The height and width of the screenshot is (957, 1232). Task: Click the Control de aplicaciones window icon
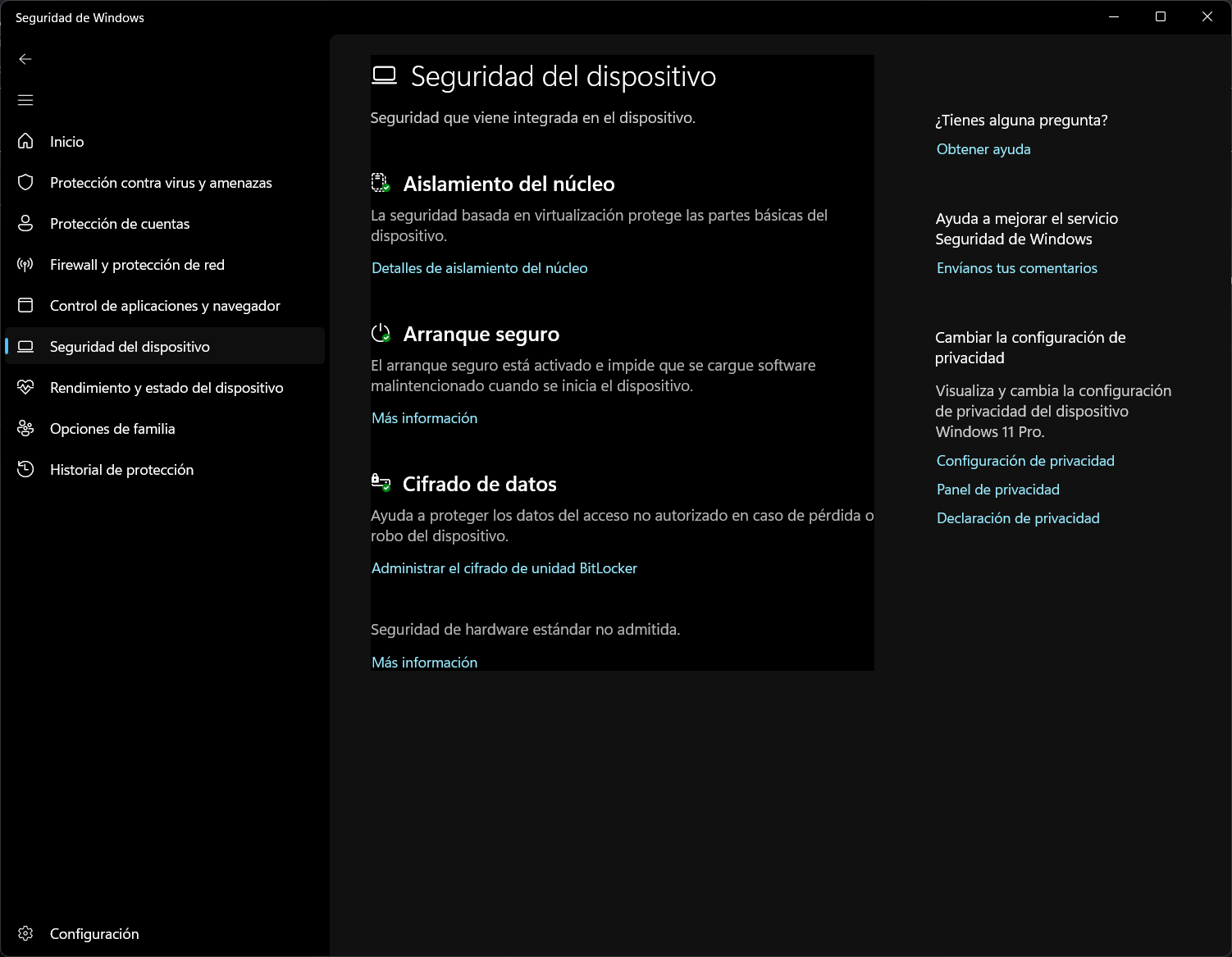25,306
